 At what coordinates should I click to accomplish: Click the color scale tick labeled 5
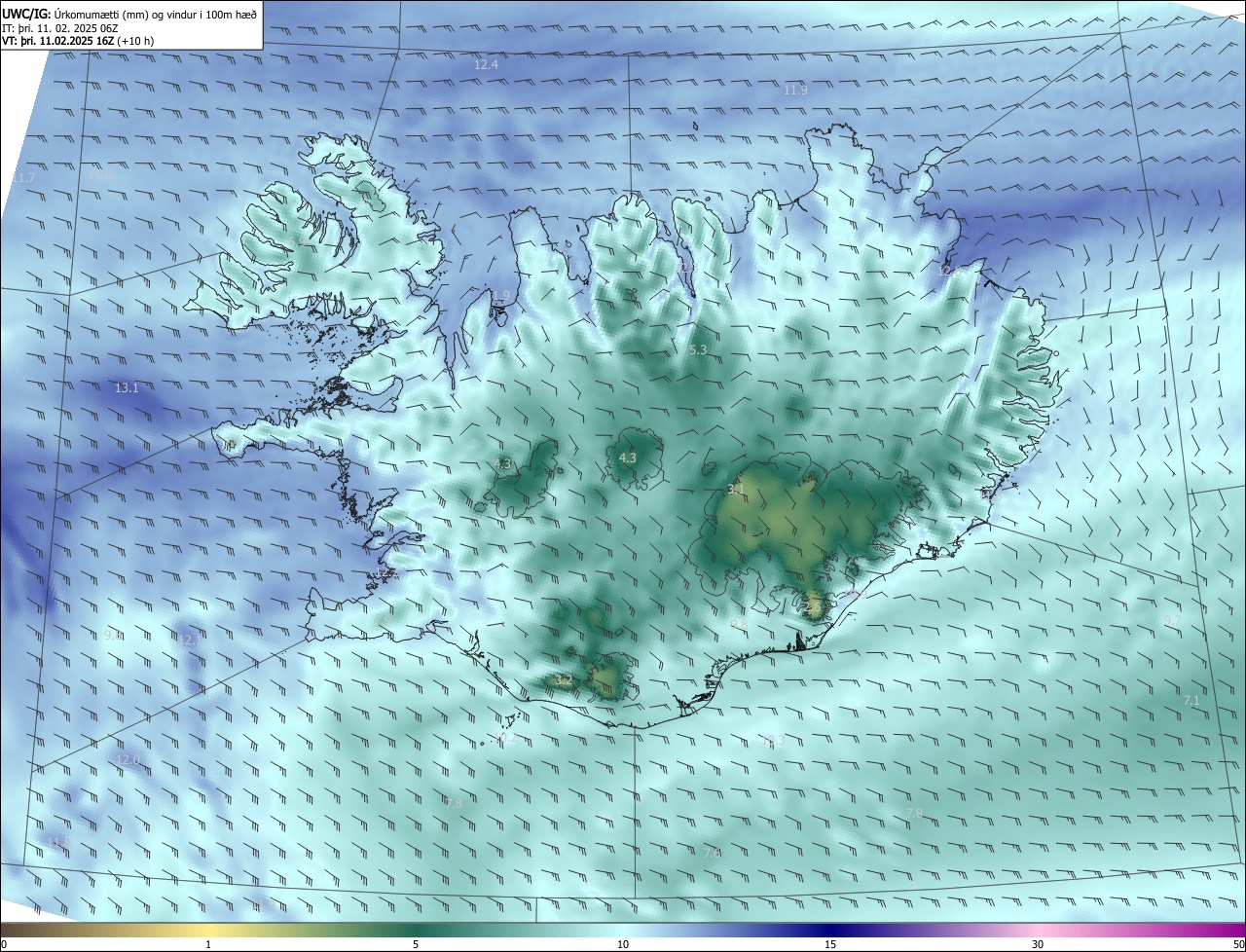pos(416,944)
